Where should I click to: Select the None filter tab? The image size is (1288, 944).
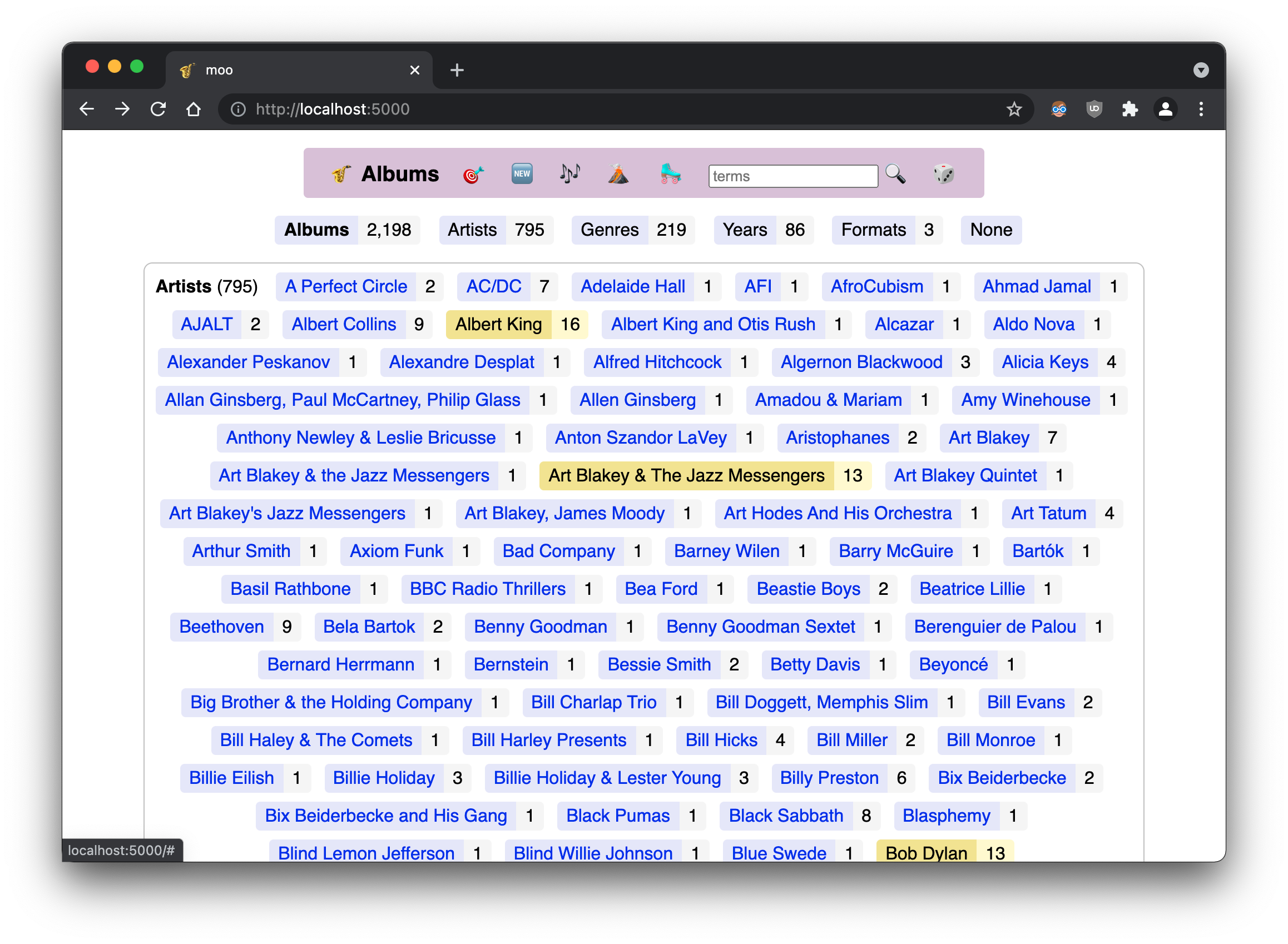click(x=990, y=230)
